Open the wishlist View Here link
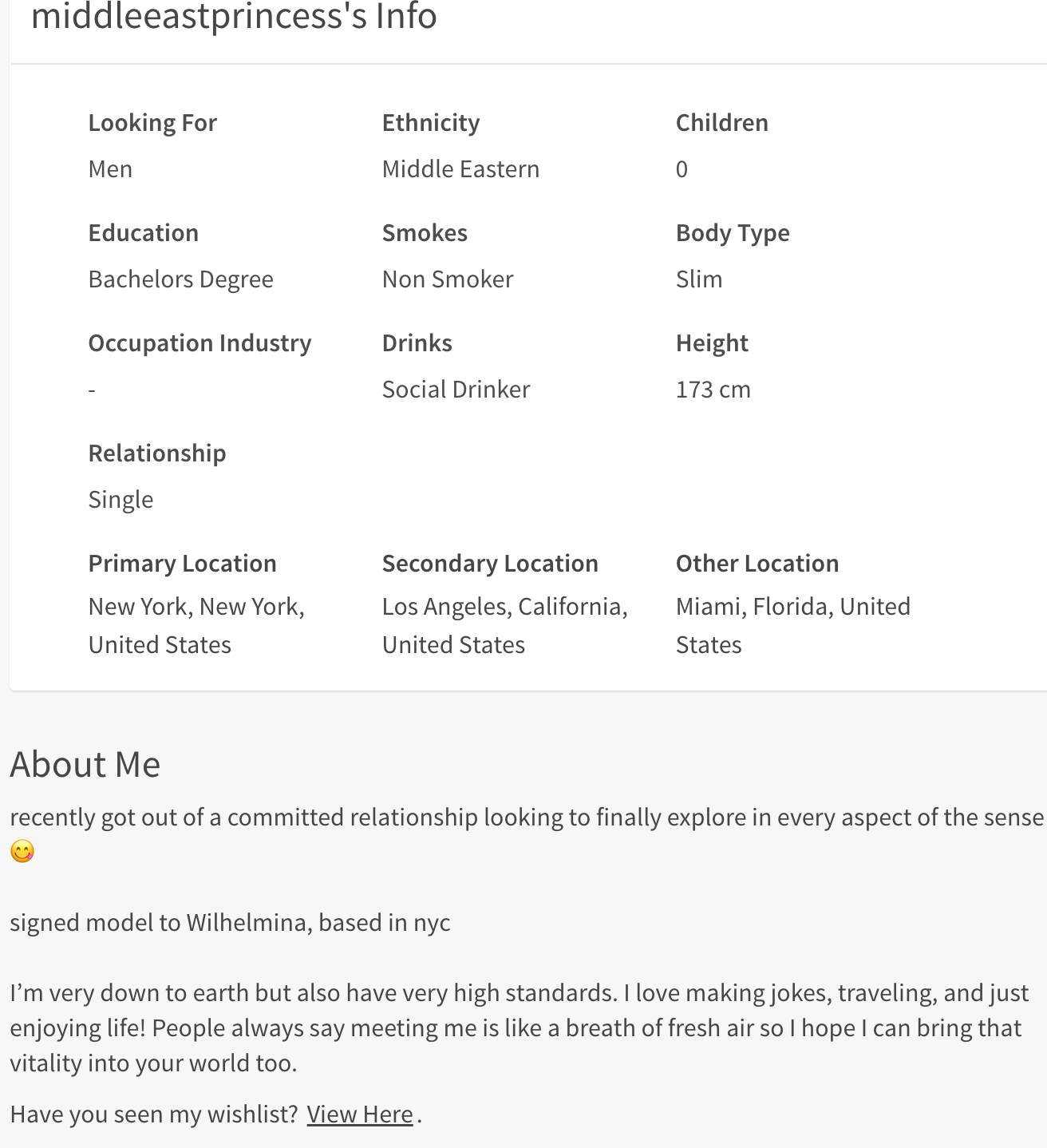This screenshot has width=1047, height=1148. click(360, 1114)
